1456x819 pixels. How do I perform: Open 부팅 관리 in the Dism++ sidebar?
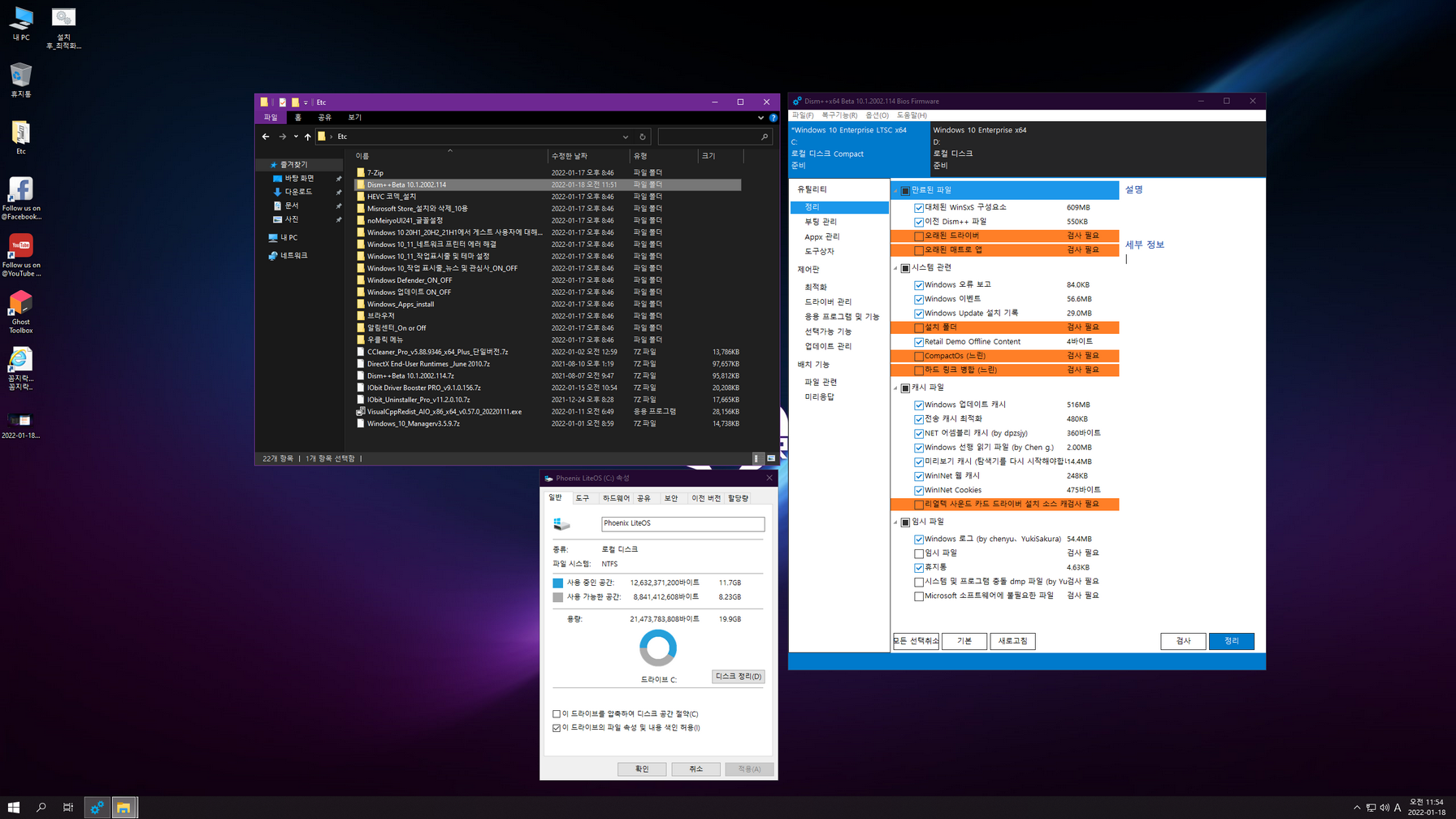coord(821,222)
